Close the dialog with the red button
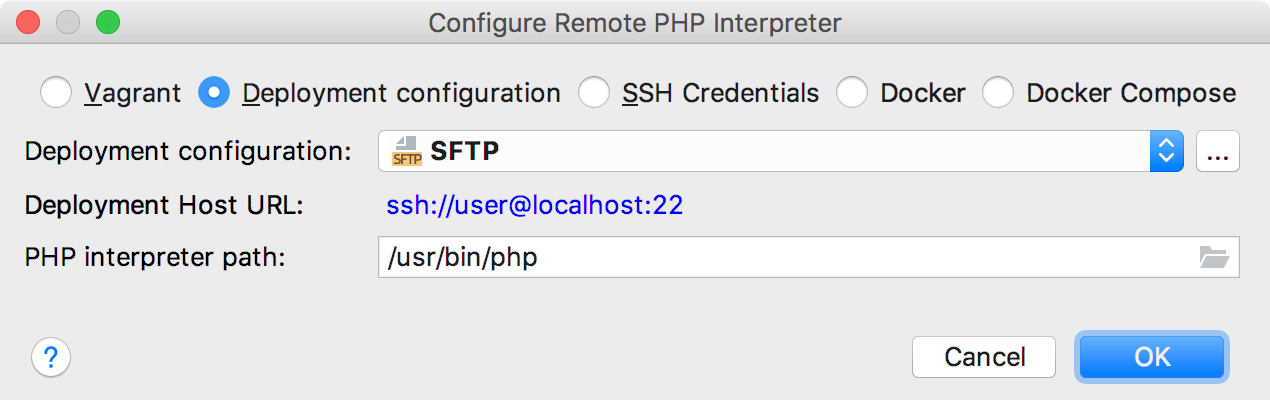This screenshot has width=1270, height=400. (29, 22)
